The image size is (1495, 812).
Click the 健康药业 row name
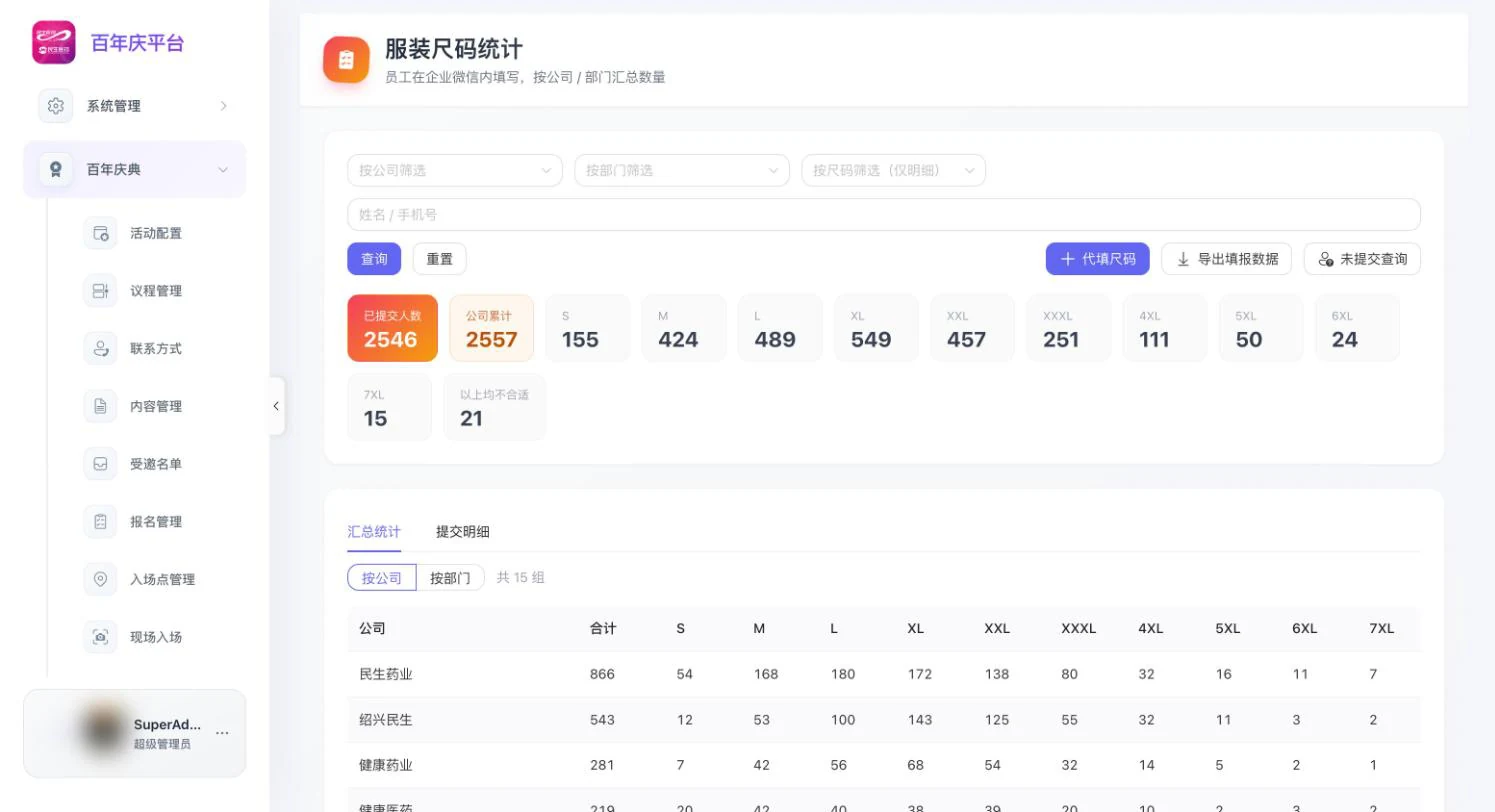[x=386, y=765]
